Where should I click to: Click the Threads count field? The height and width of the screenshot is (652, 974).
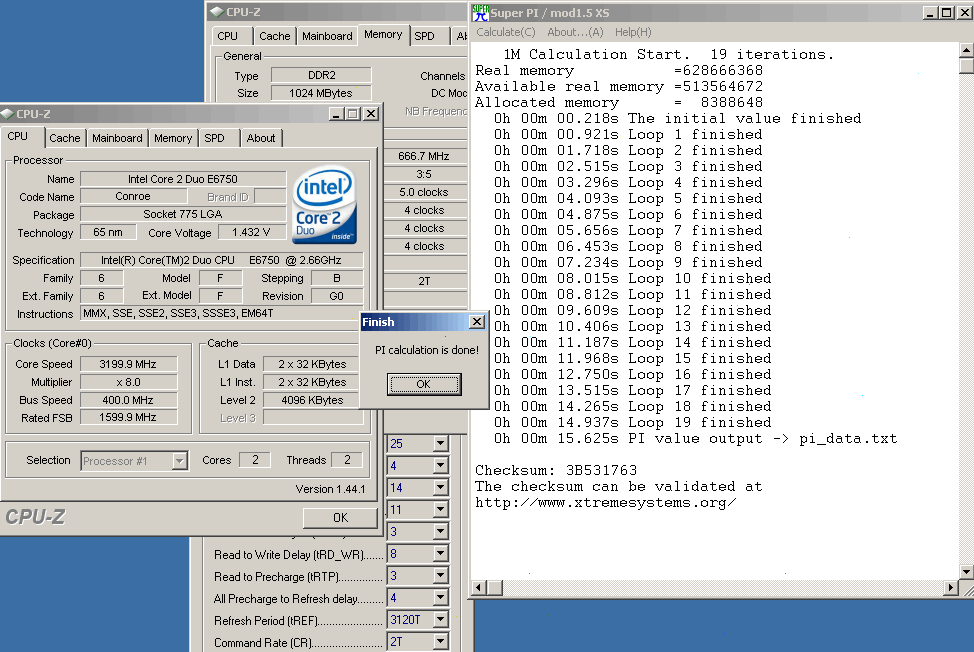347,460
